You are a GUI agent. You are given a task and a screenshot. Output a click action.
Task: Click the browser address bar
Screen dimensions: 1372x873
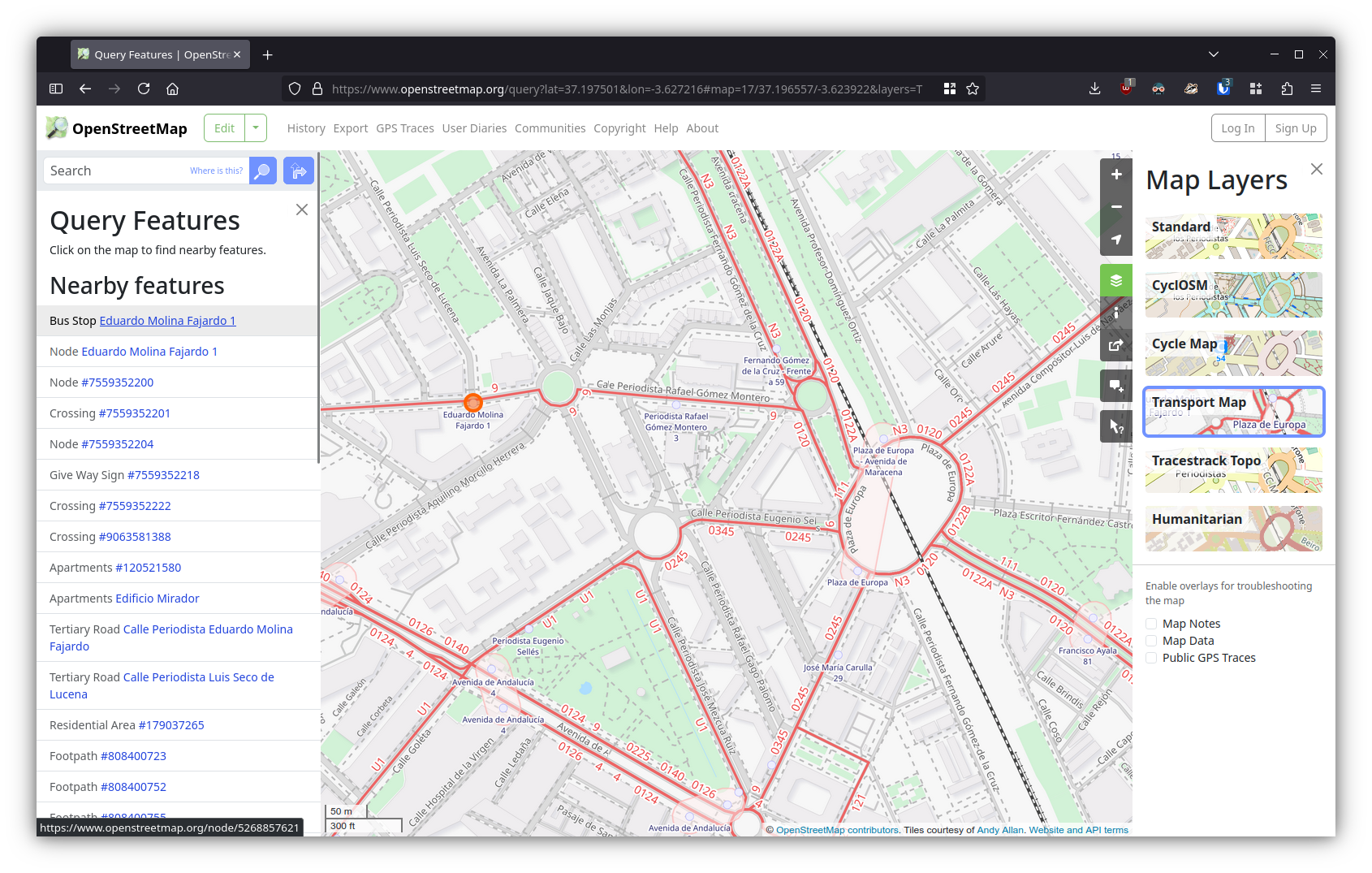627,89
